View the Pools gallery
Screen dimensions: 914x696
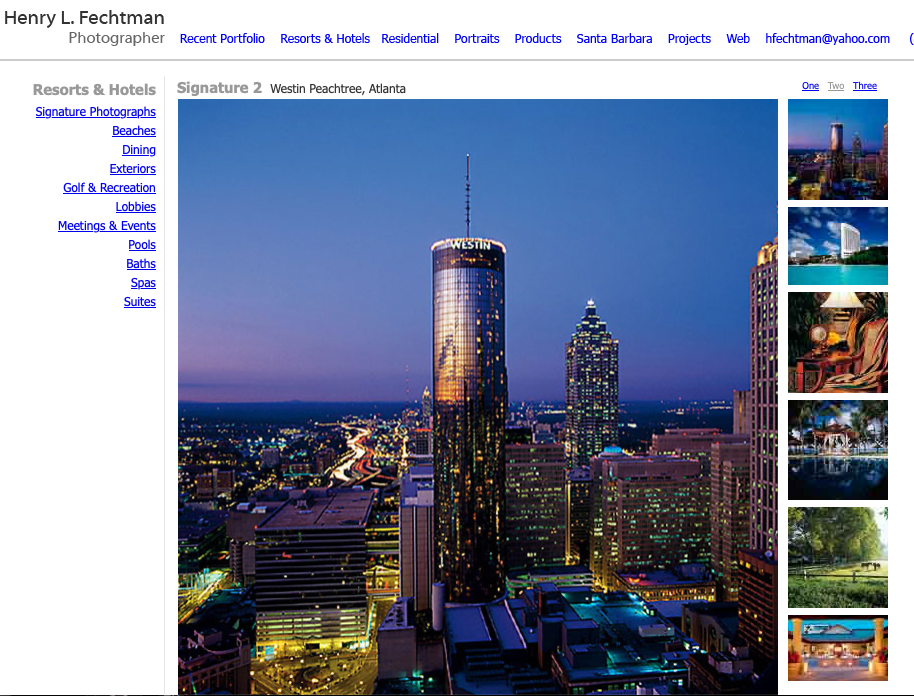click(x=142, y=245)
